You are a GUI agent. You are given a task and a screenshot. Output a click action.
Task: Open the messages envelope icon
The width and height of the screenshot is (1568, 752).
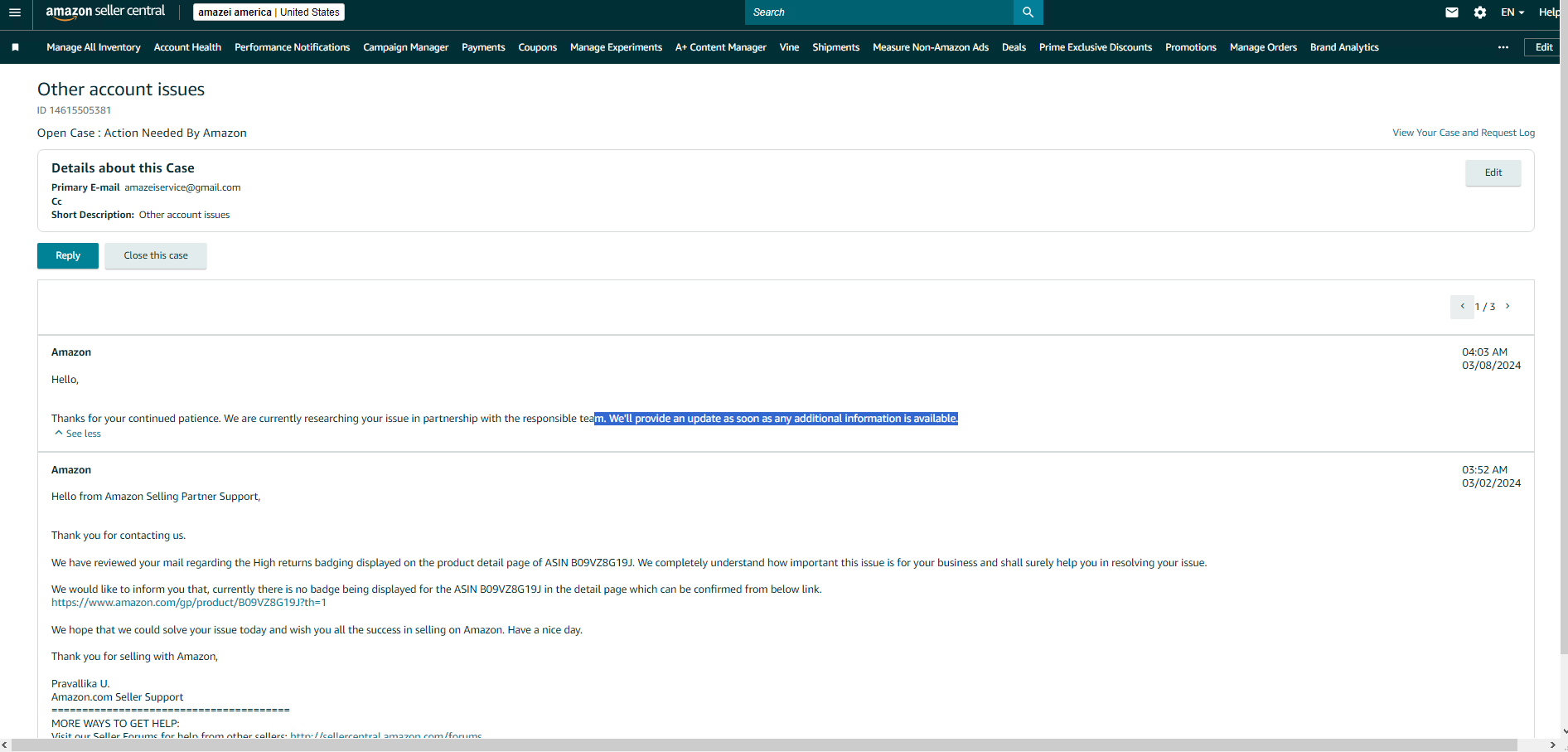[1452, 12]
